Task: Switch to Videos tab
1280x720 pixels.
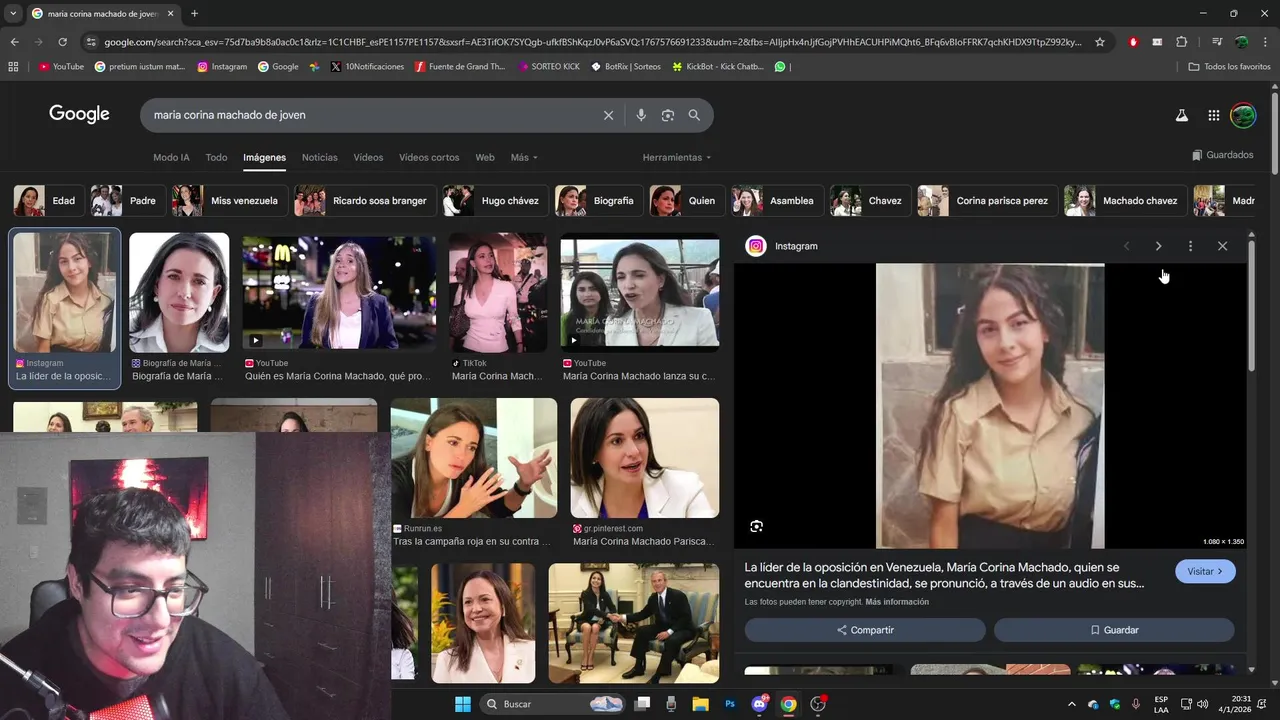Action: [x=368, y=158]
